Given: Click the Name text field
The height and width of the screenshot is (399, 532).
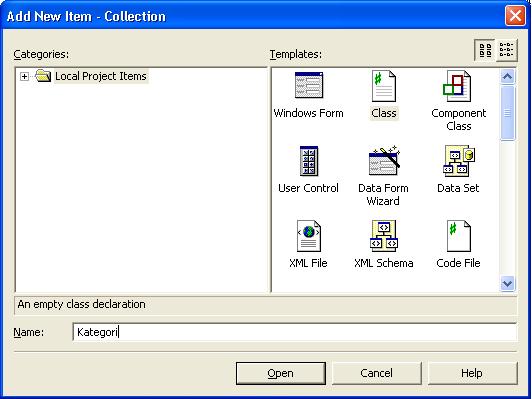Looking at the screenshot, I should (294, 332).
